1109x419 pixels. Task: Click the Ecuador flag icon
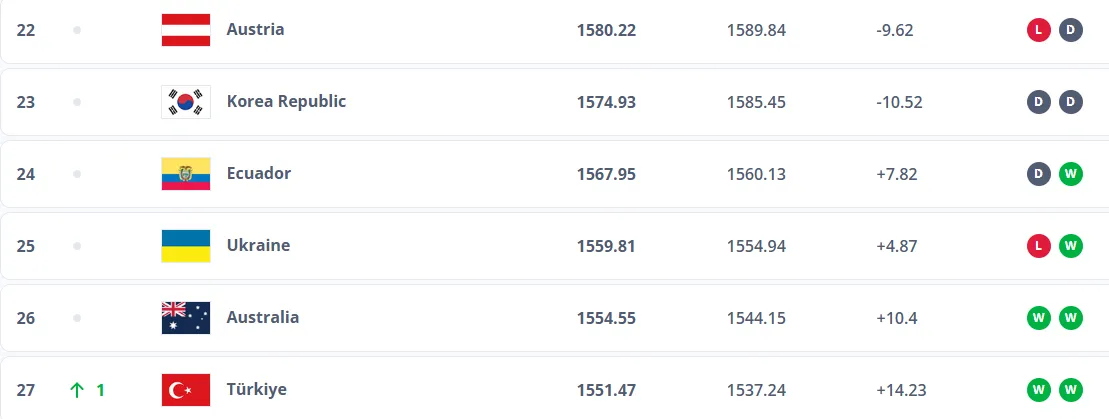pyautogui.click(x=185, y=174)
